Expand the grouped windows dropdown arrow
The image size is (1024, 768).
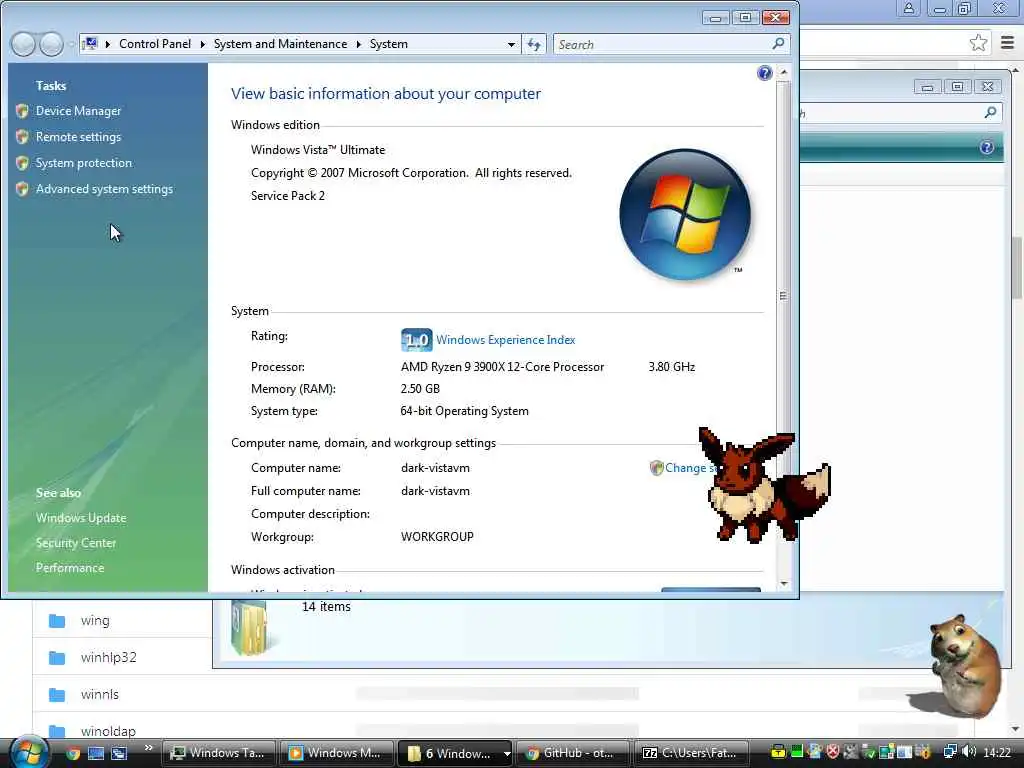[x=507, y=754]
